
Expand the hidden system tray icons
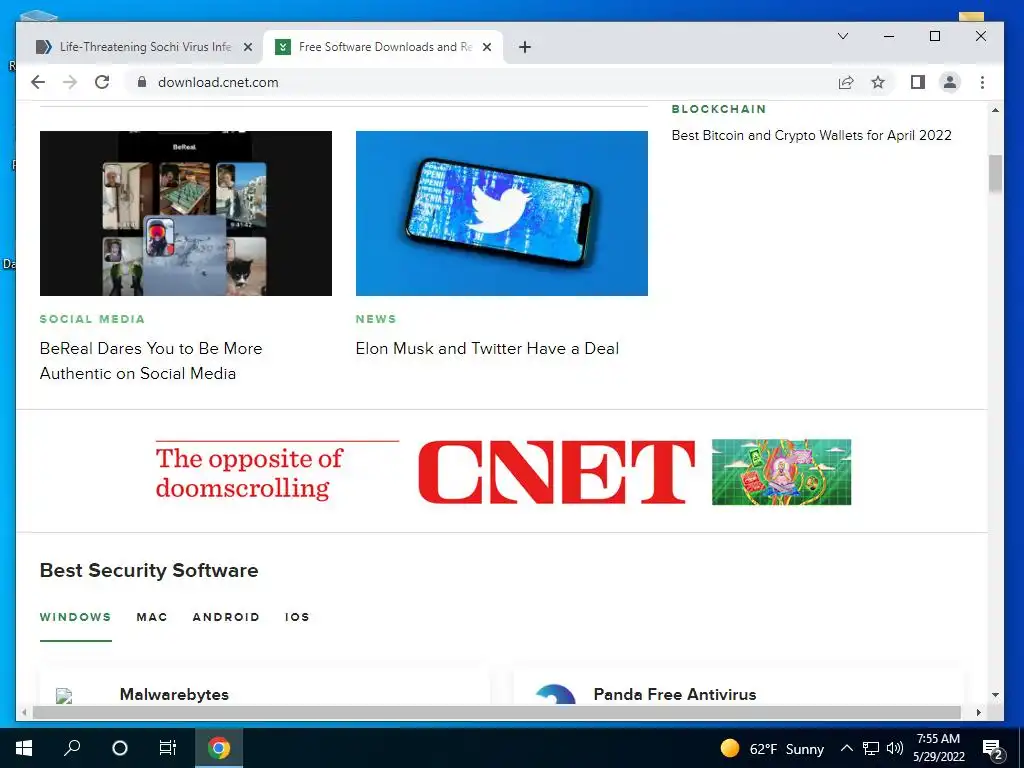[846, 748]
